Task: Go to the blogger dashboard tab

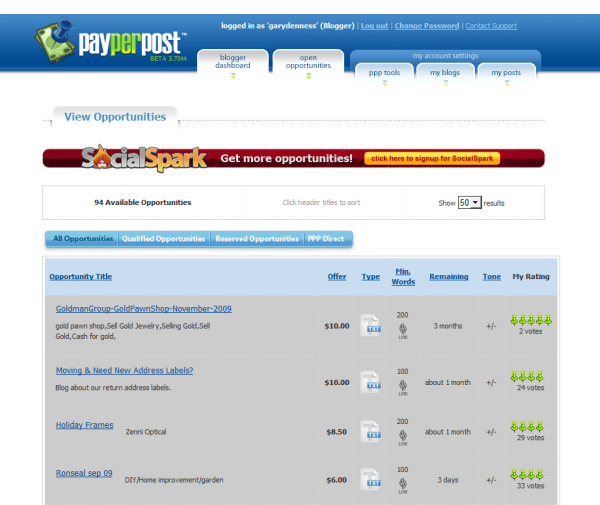Action: coord(232,62)
